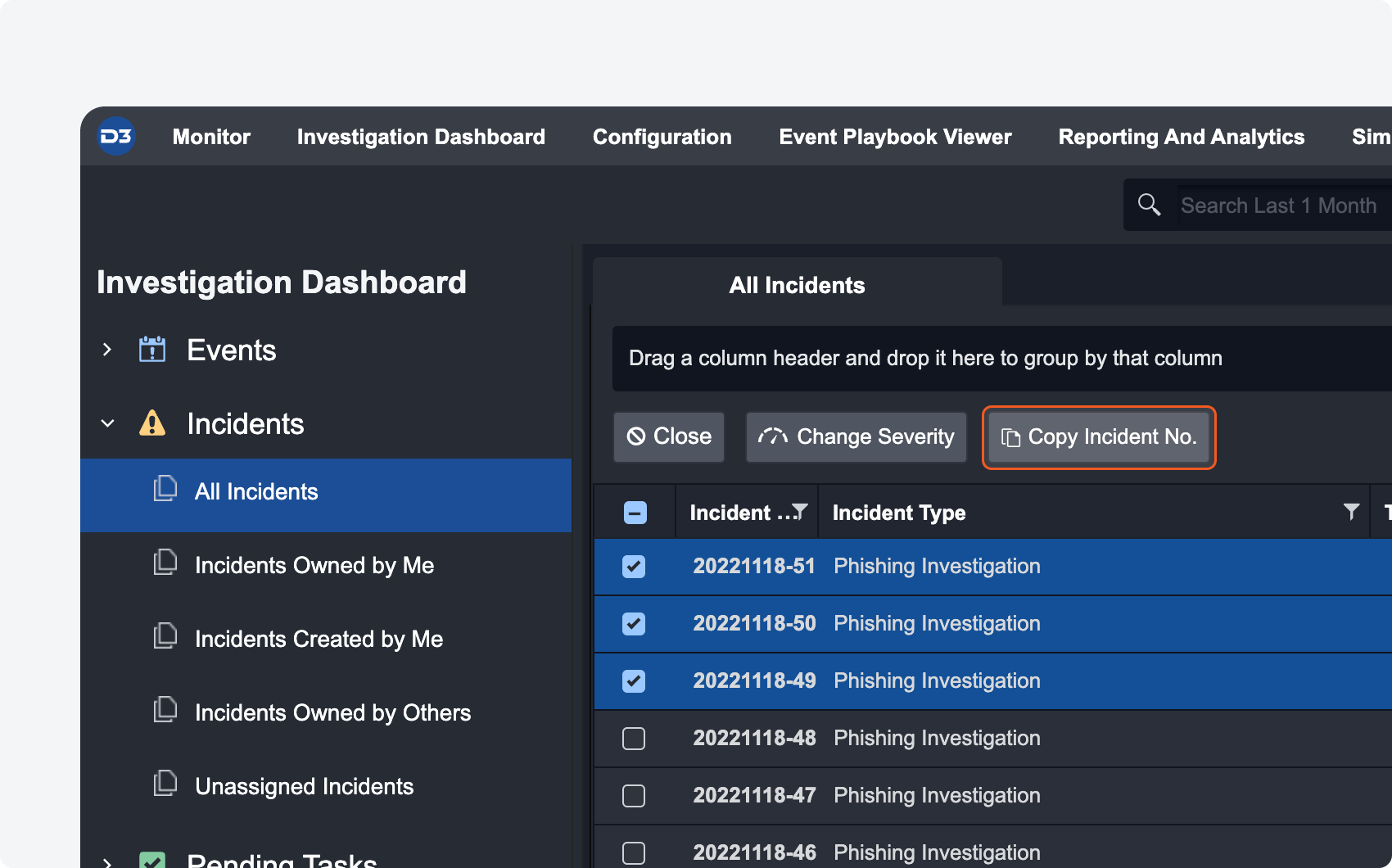Click the D3 logo icon
1392x868 pixels.
tap(116, 137)
